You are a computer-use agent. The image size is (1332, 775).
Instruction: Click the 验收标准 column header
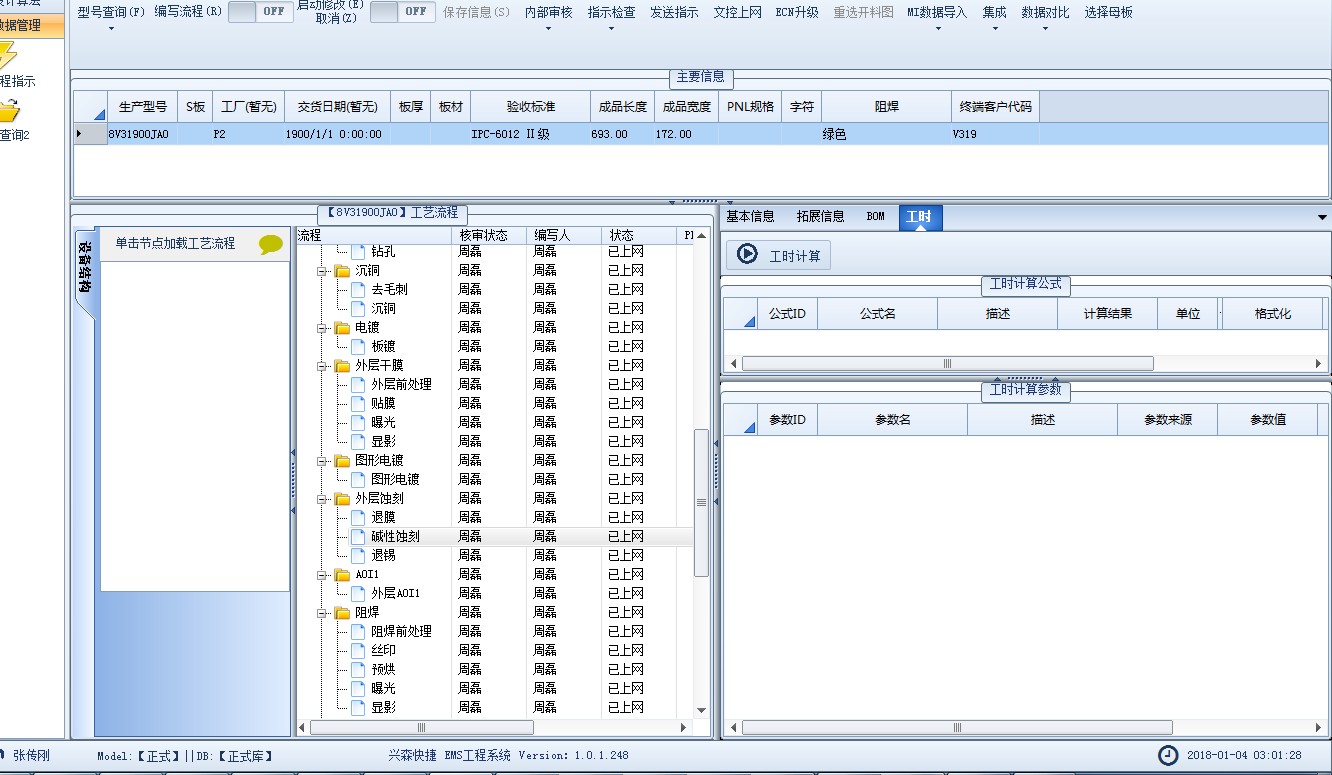530,107
